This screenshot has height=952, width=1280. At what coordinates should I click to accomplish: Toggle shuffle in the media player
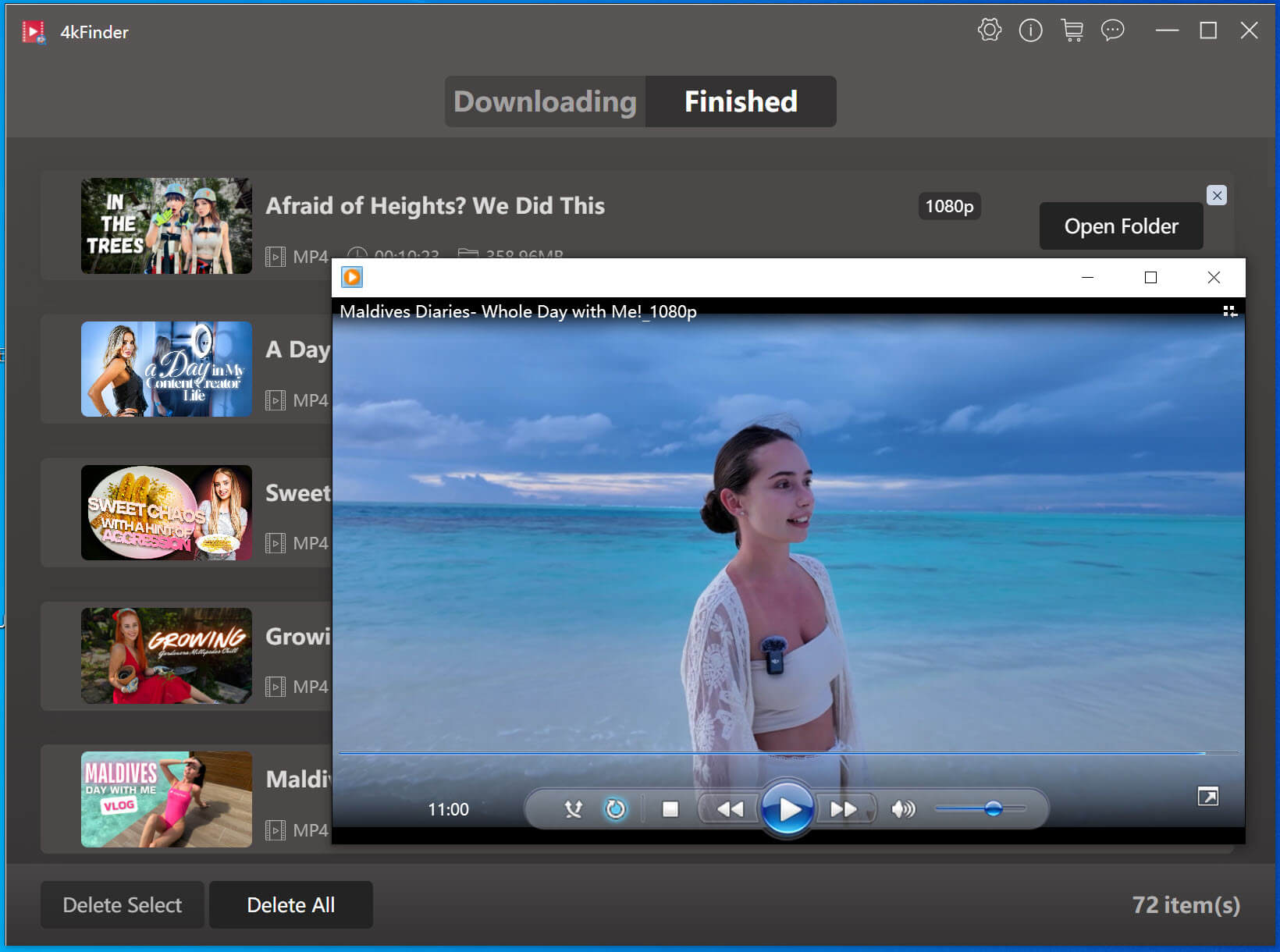pyautogui.click(x=574, y=809)
